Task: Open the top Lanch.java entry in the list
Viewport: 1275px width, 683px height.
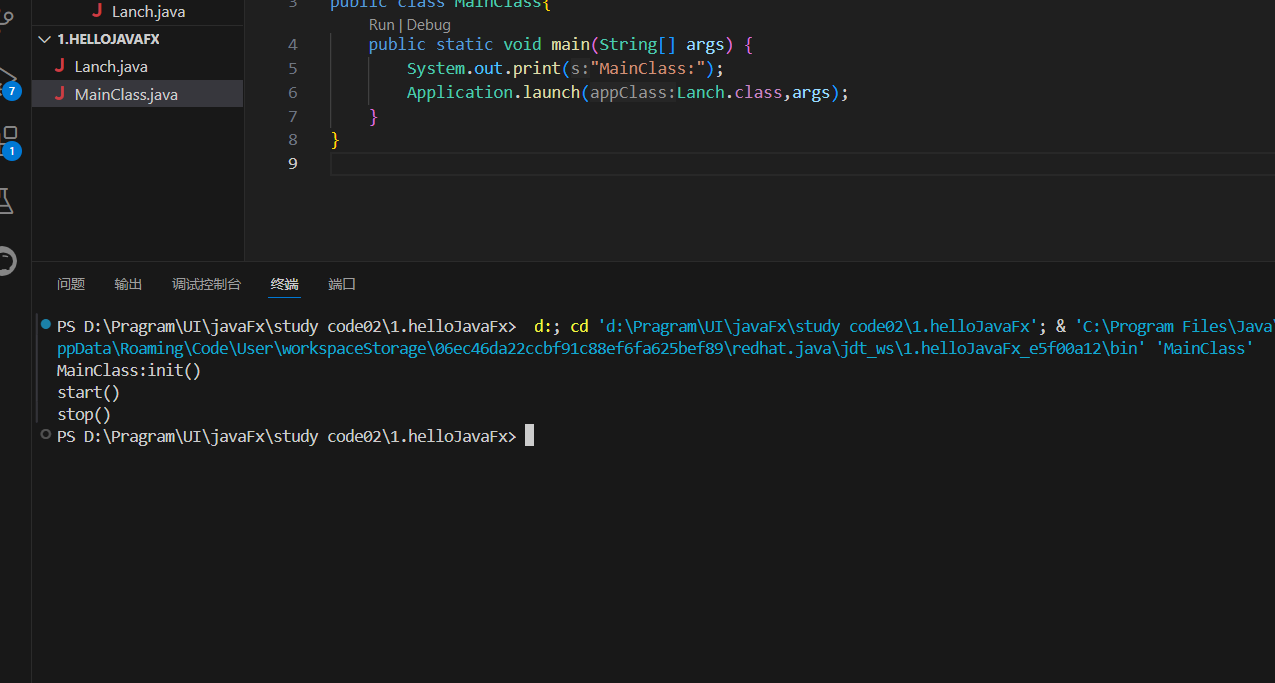Action: click(x=148, y=12)
